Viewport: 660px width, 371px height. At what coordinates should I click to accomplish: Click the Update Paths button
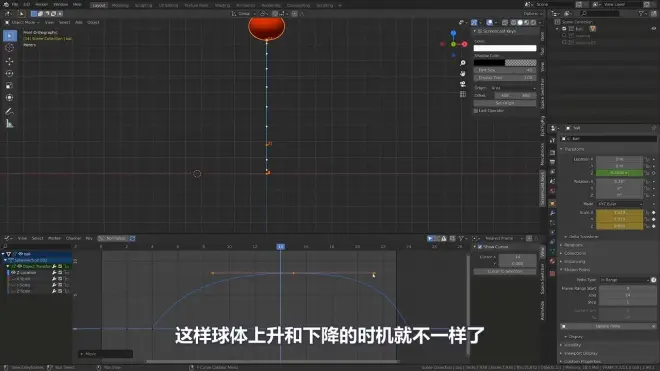[x=608, y=326]
